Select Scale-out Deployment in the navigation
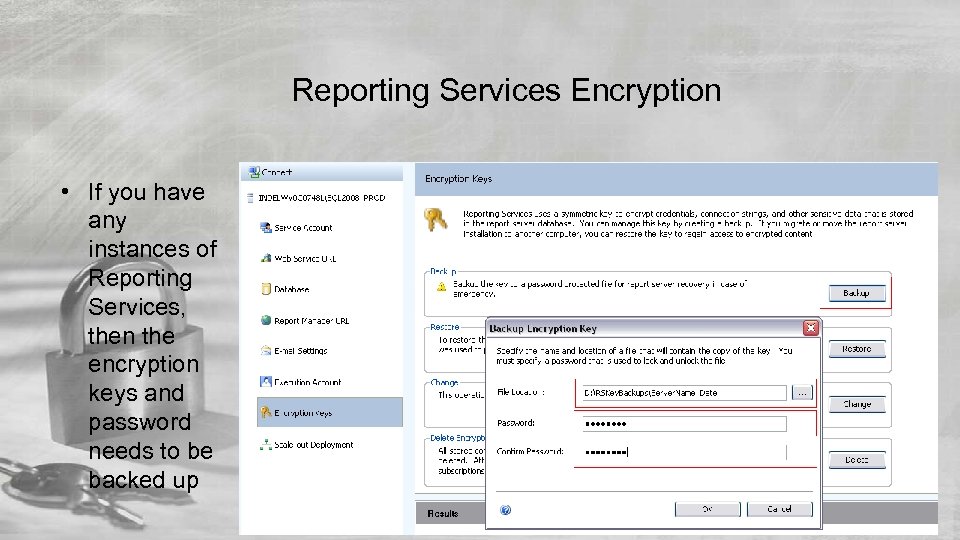 coord(313,445)
